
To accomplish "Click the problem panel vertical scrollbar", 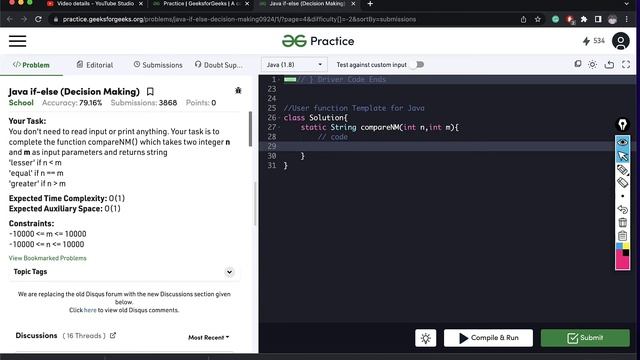I will (x=250, y=129).
